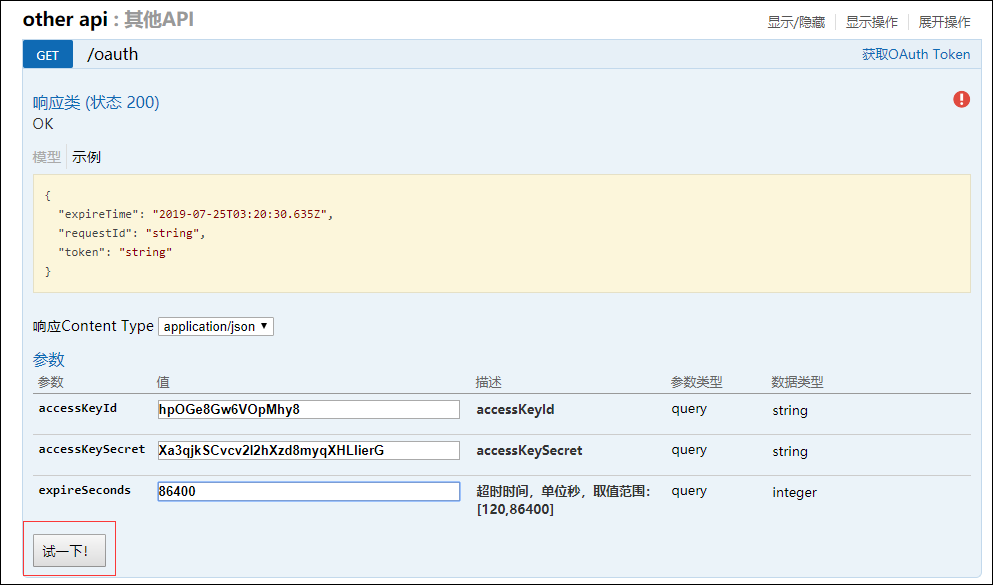
Task: Expand operations via 展开操作
Action: click(945, 22)
